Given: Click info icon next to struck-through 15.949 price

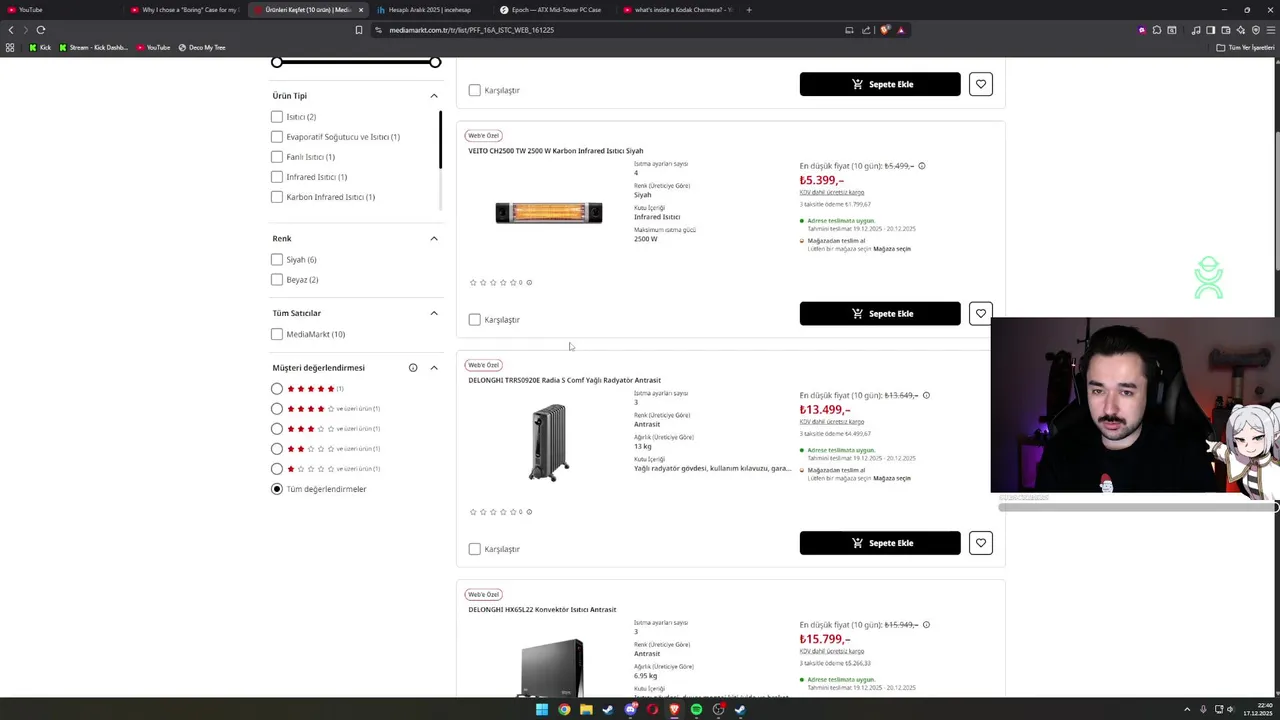Looking at the screenshot, I should pos(926,625).
